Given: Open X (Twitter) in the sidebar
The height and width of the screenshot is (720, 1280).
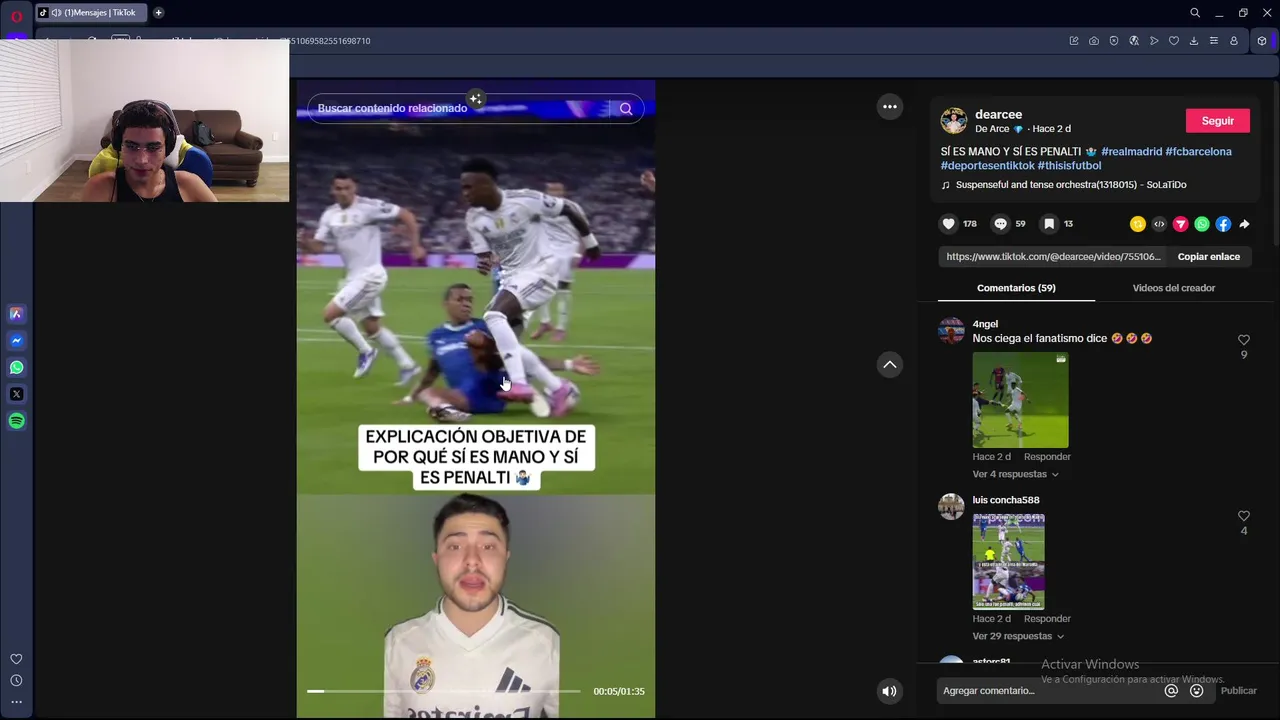Looking at the screenshot, I should tap(16, 394).
